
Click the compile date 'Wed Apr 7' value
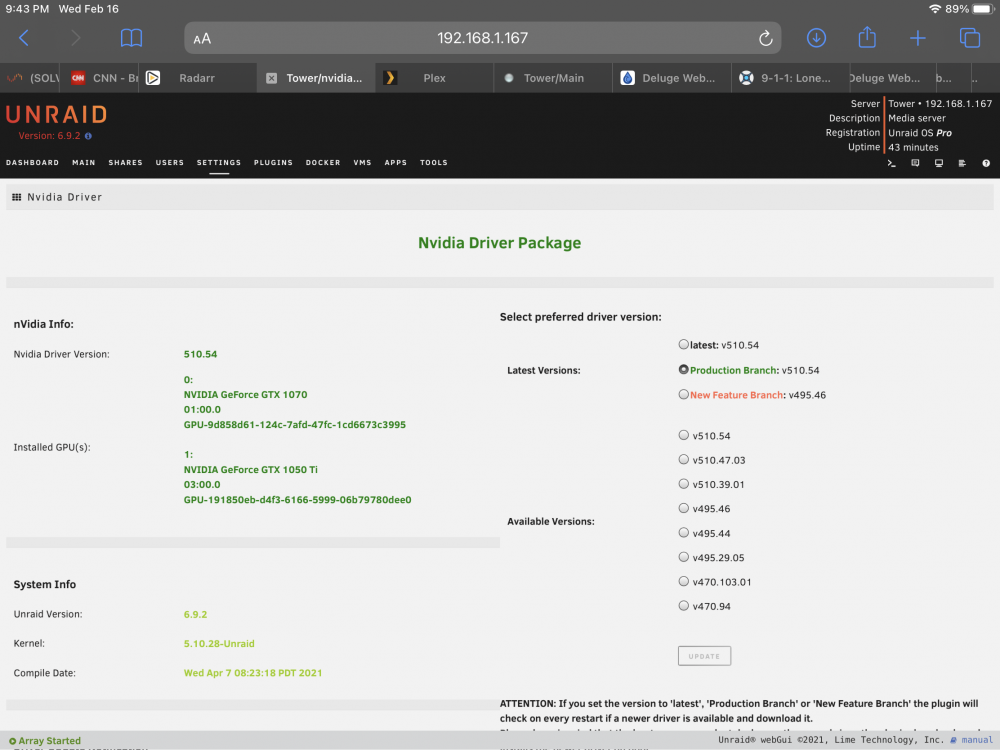pos(253,673)
